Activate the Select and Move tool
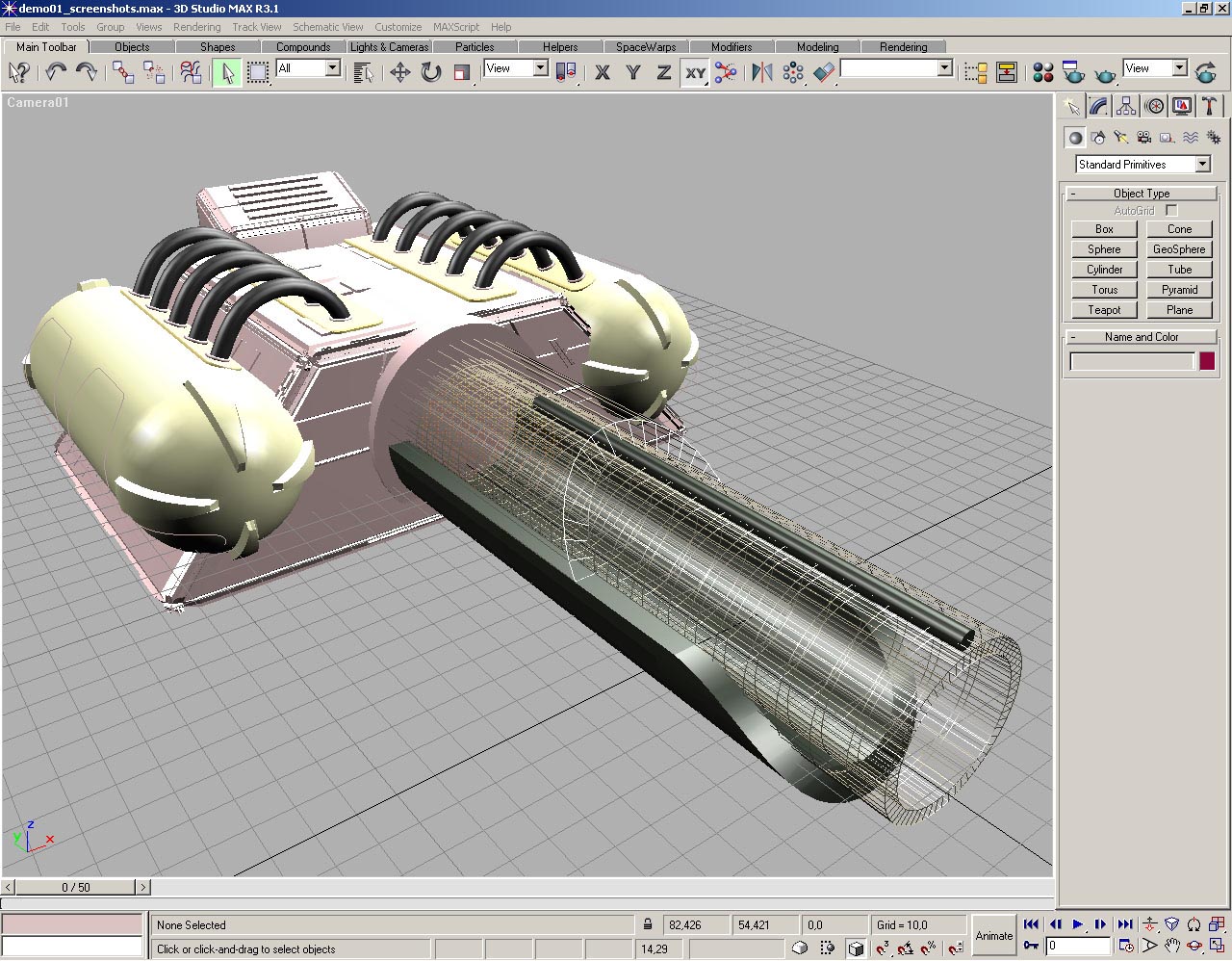Image resolution: width=1232 pixels, height=961 pixels. [399, 72]
